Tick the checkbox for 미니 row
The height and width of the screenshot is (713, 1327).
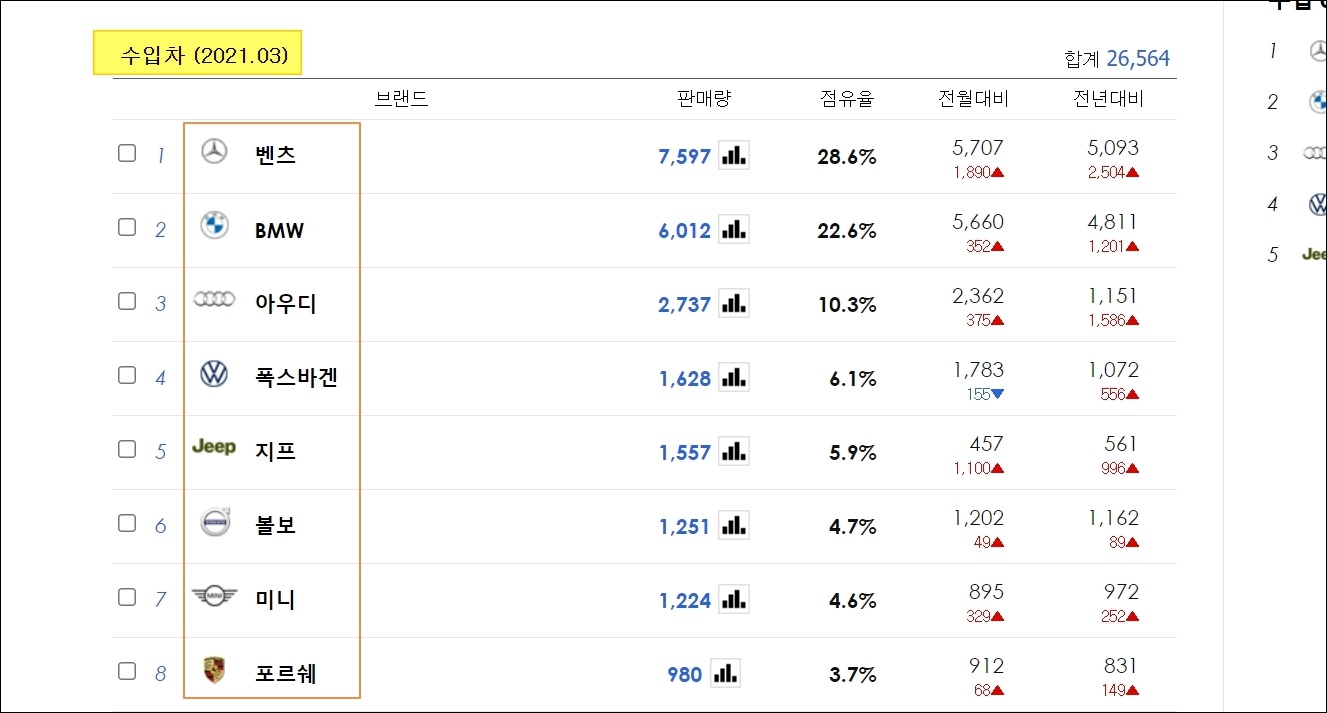point(127,597)
